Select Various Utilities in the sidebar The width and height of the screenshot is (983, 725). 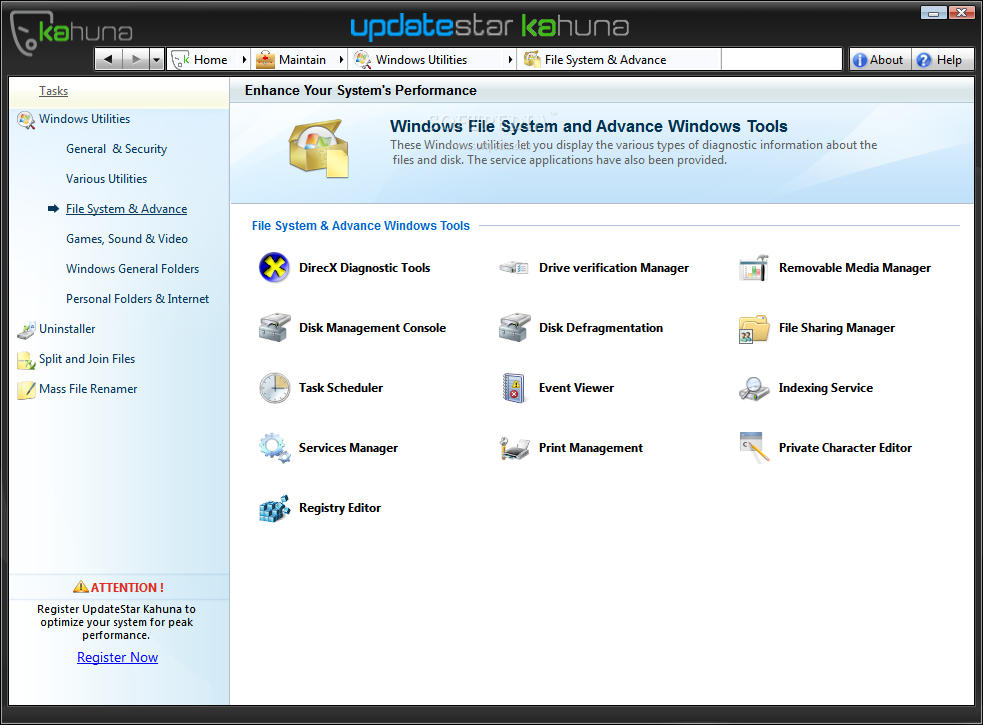tap(107, 179)
